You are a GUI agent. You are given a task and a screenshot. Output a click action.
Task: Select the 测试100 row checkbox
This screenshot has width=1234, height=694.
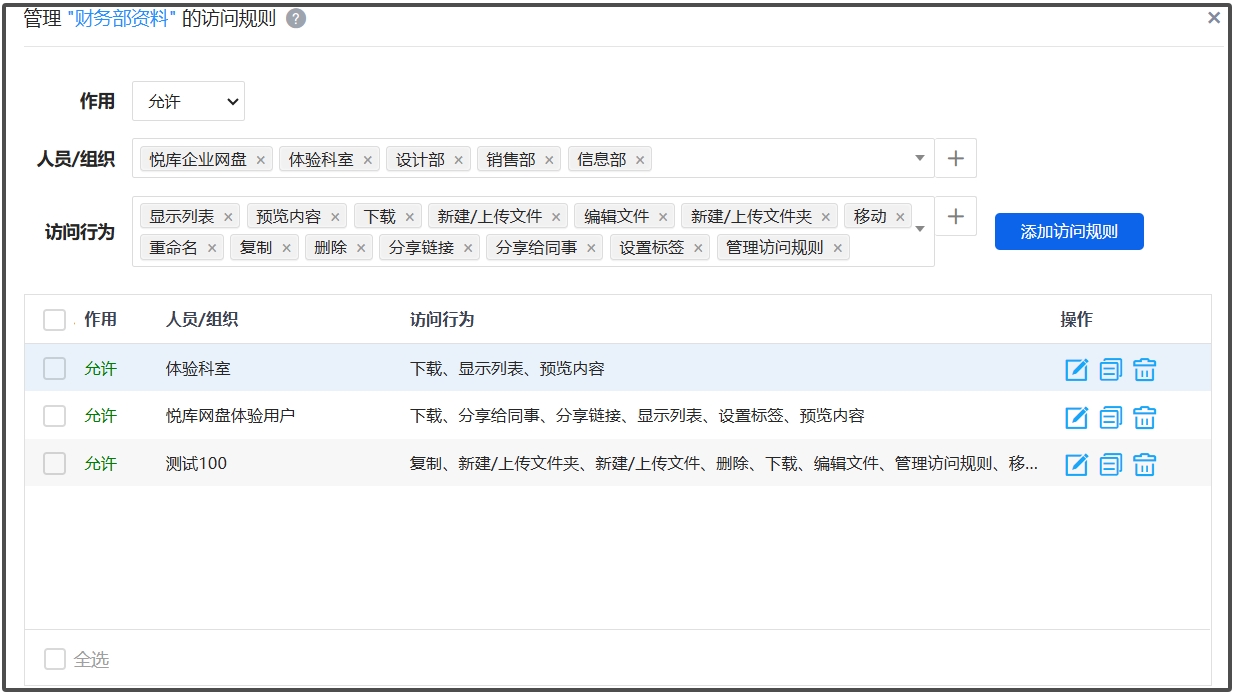tap(54, 464)
